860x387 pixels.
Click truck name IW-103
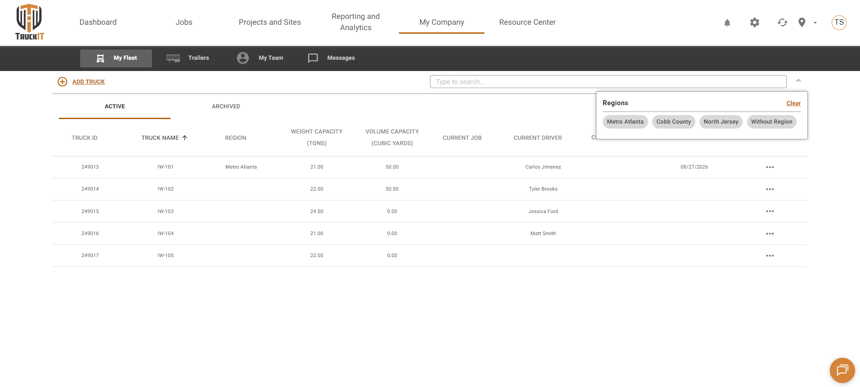click(x=166, y=211)
